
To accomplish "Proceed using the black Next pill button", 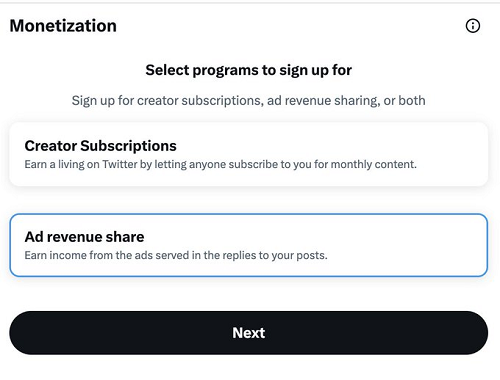I will (x=249, y=333).
